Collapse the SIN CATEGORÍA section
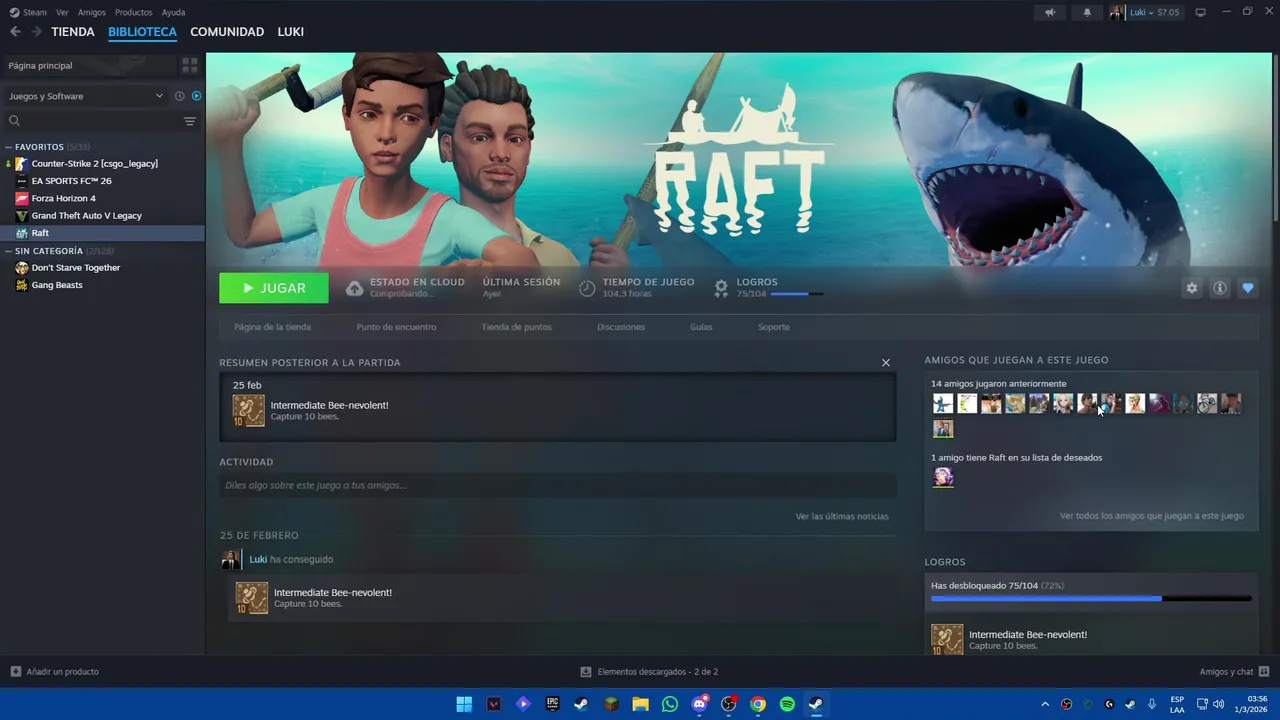The width and height of the screenshot is (1280, 720). 9,251
